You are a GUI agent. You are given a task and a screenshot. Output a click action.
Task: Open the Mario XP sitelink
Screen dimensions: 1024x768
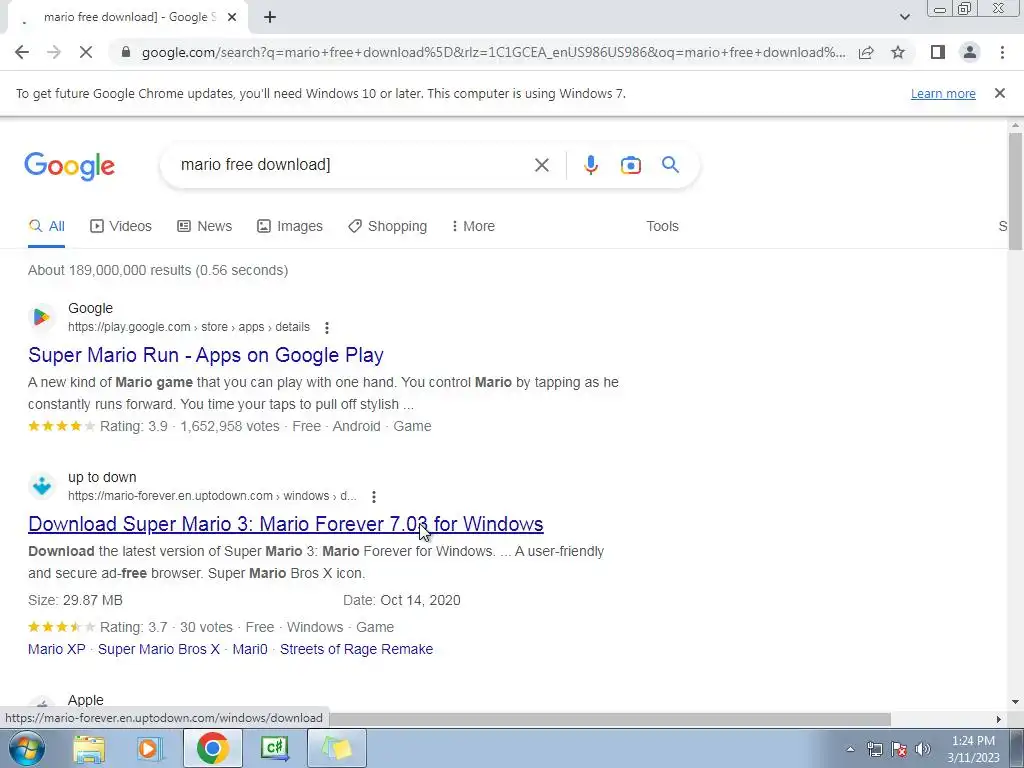(57, 649)
